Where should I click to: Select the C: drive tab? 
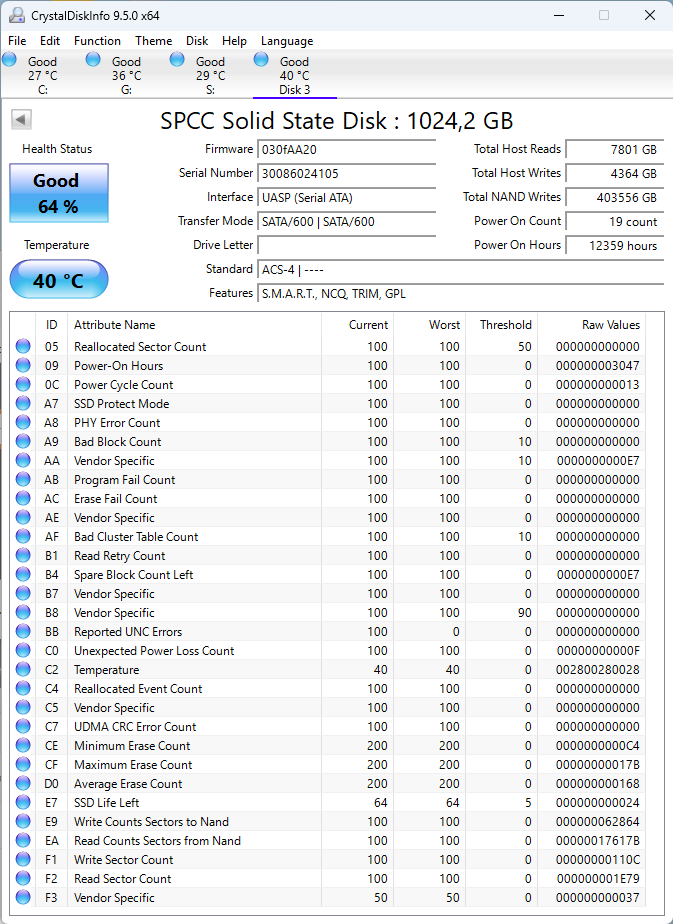coord(42,75)
